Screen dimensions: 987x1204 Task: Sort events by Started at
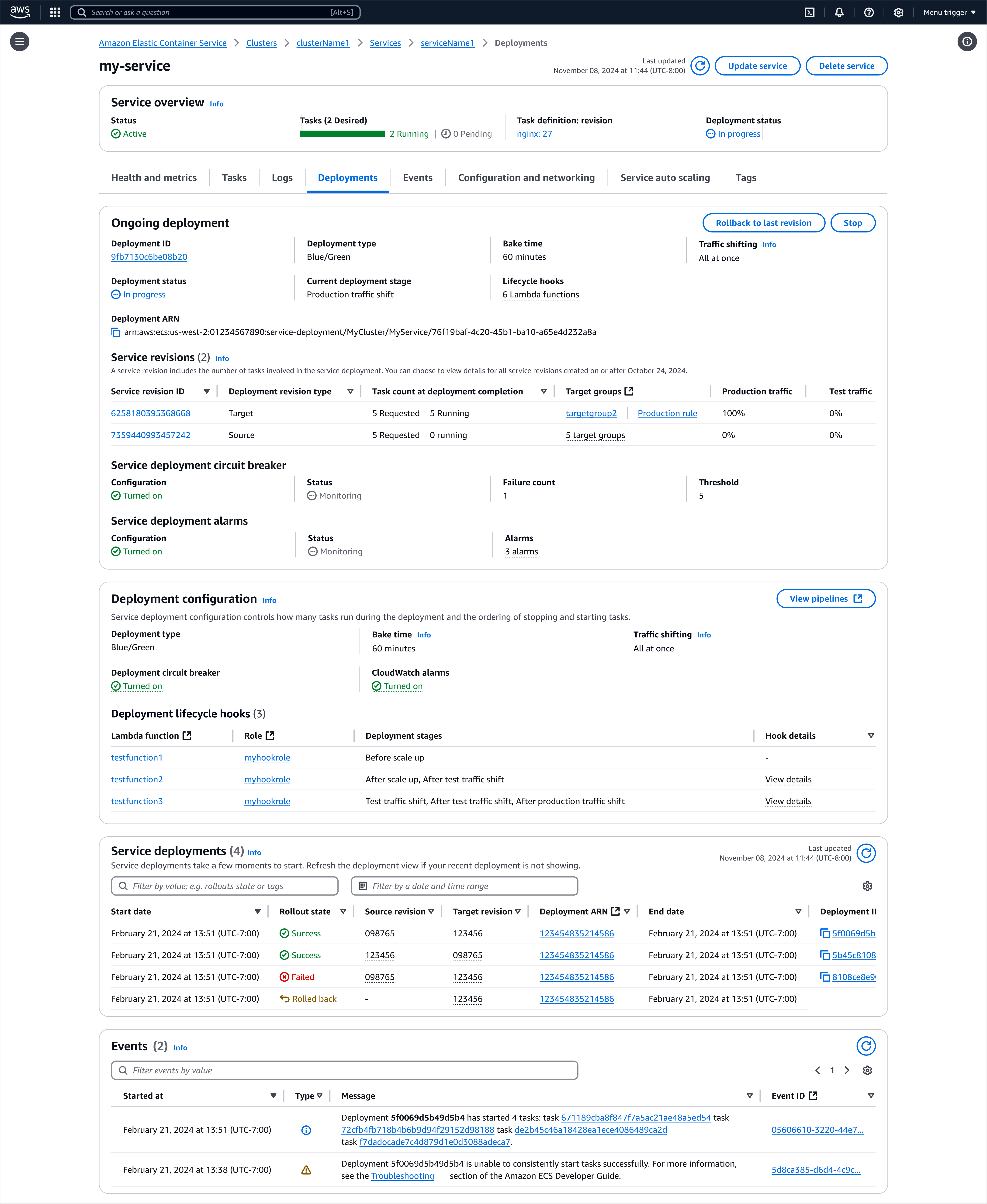[x=274, y=1096]
